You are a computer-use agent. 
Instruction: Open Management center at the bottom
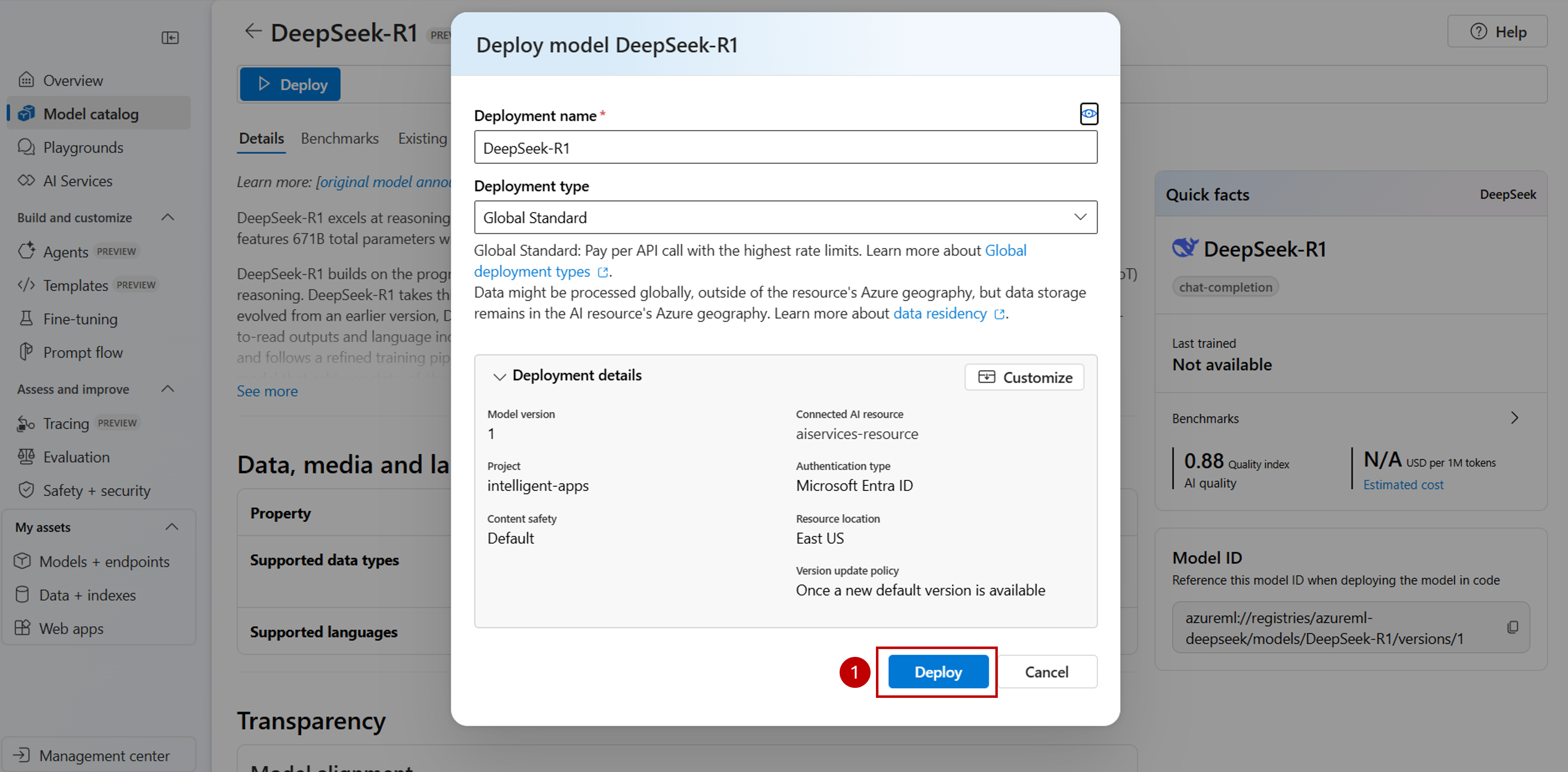click(x=103, y=756)
